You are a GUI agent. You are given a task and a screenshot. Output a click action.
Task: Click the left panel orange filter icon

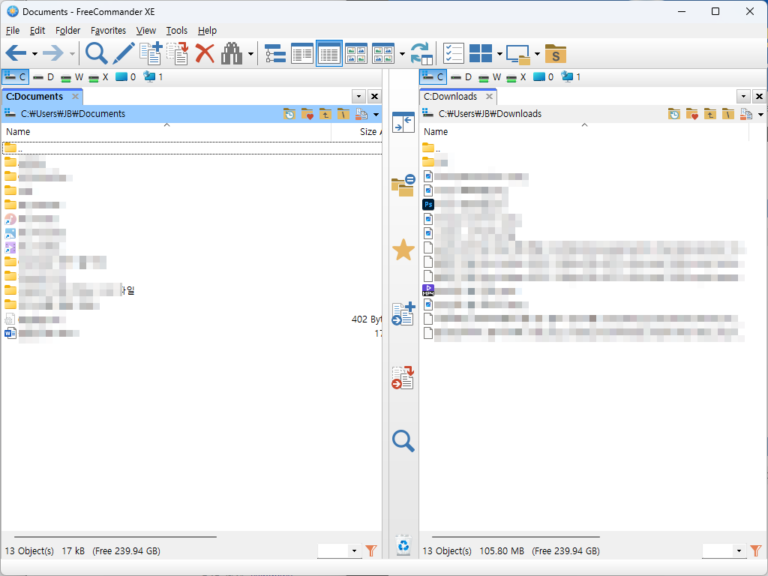371,551
